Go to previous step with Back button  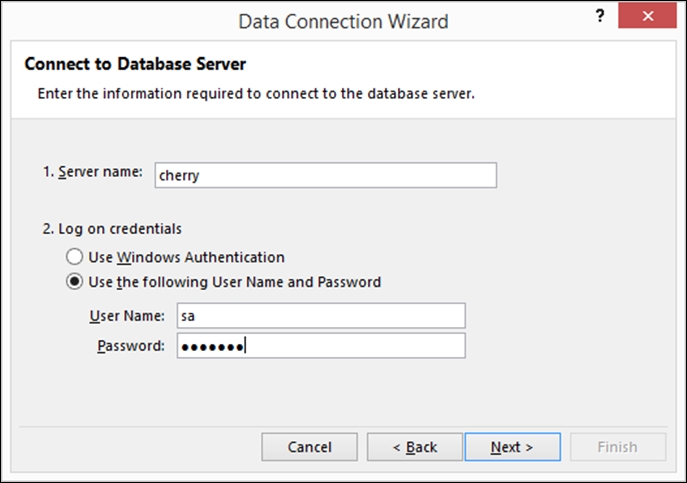(414, 447)
